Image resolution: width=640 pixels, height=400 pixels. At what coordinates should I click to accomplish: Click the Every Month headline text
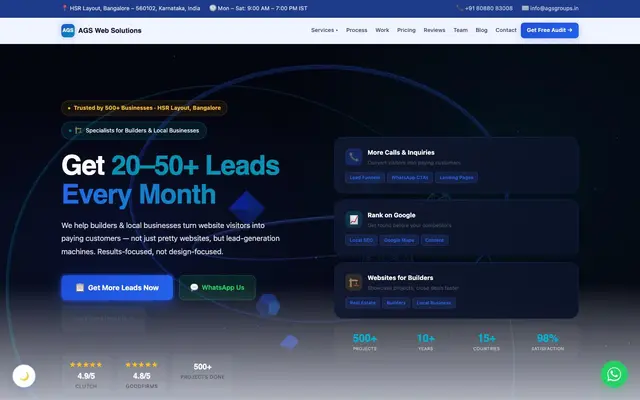point(139,194)
